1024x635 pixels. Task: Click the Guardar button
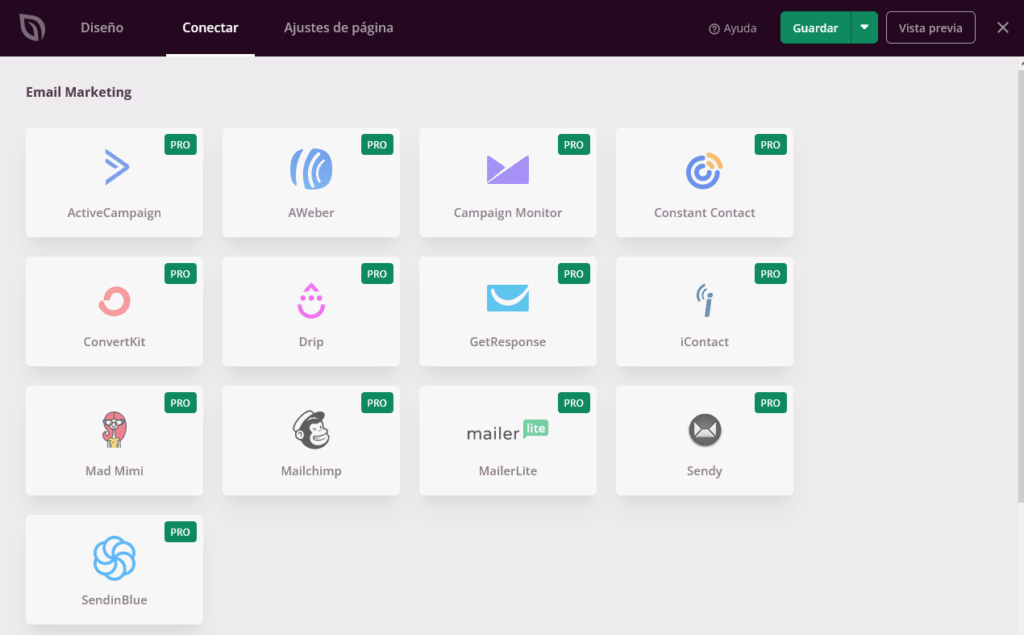coord(814,27)
